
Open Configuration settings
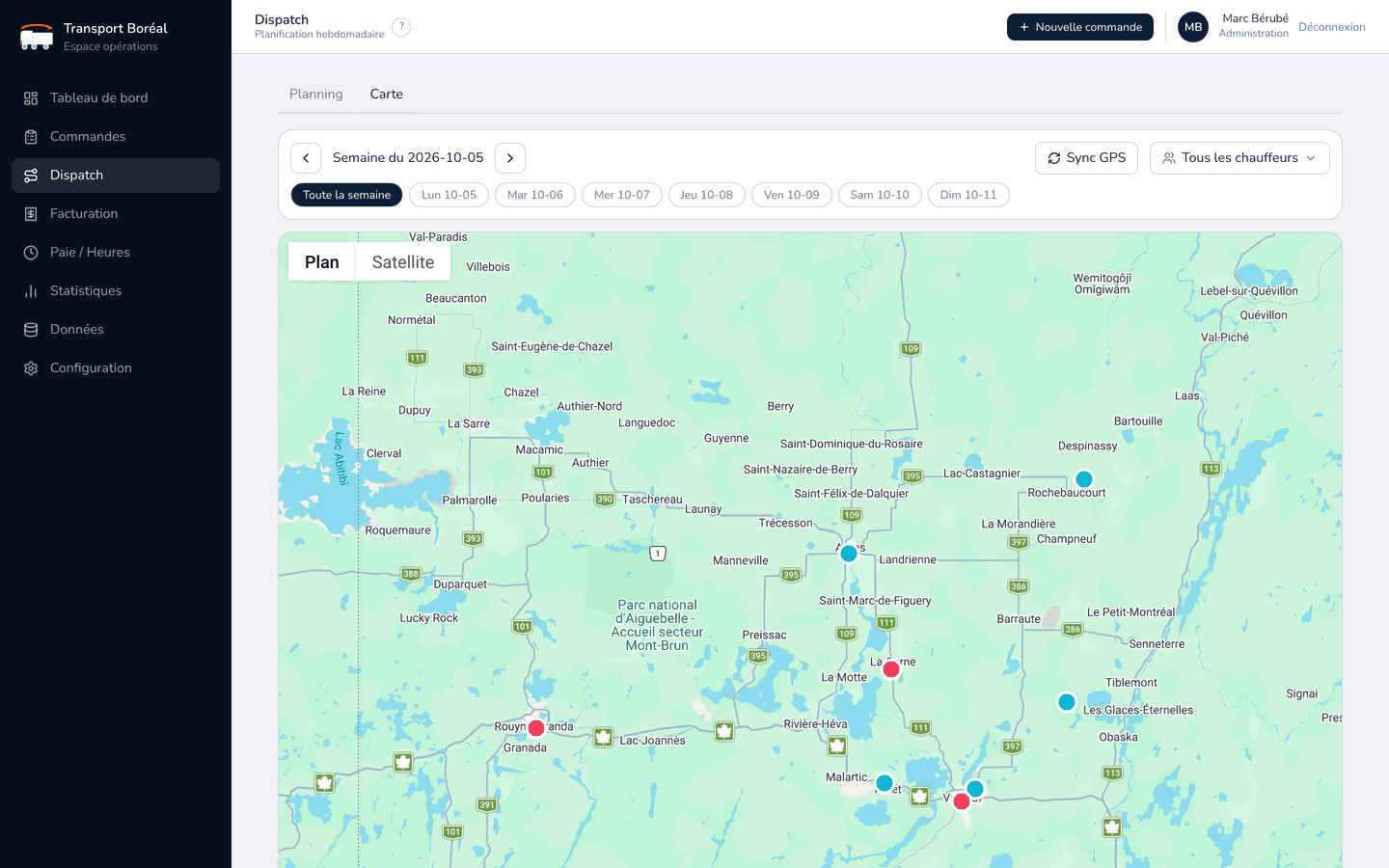click(116, 367)
